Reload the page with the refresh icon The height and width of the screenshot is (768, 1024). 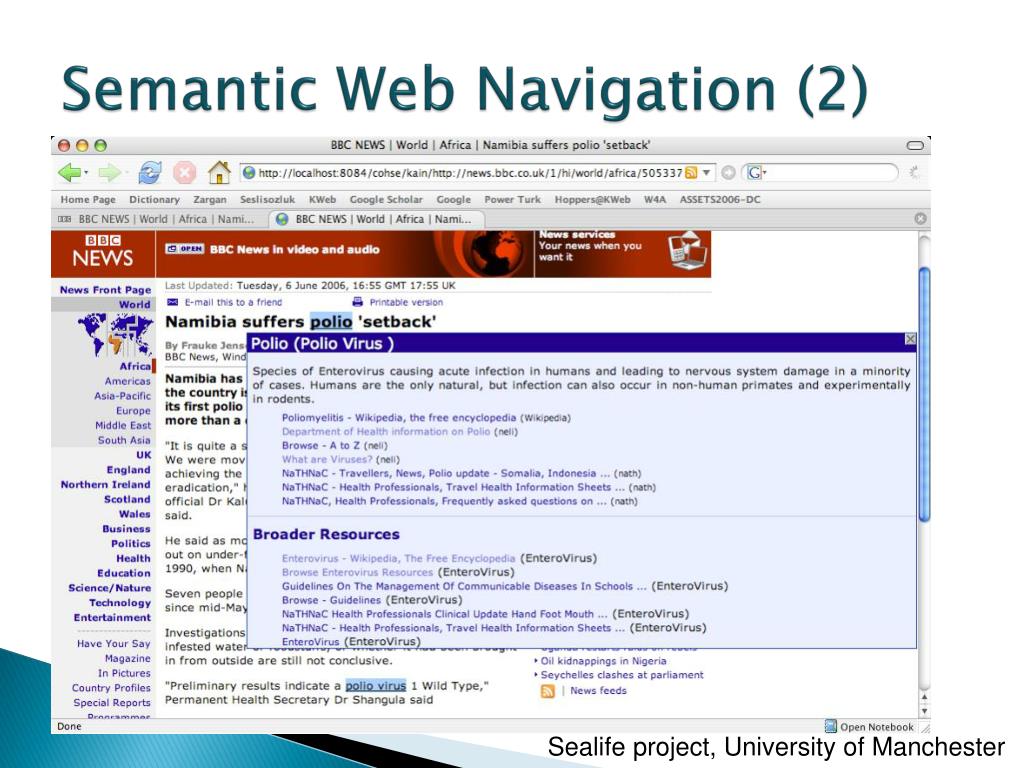point(150,173)
